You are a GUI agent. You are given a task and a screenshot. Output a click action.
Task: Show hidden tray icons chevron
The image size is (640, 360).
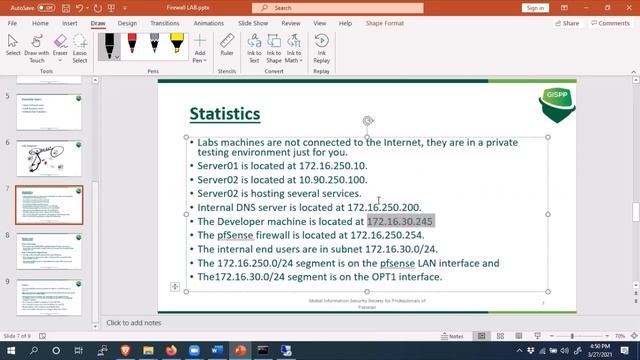pos(519,350)
